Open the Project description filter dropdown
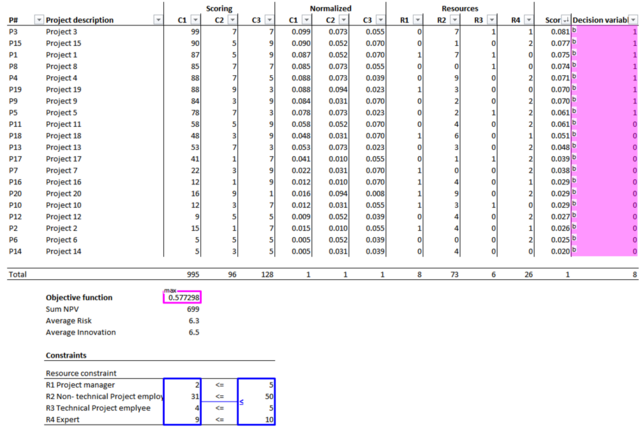The image size is (640, 431). 158,19
